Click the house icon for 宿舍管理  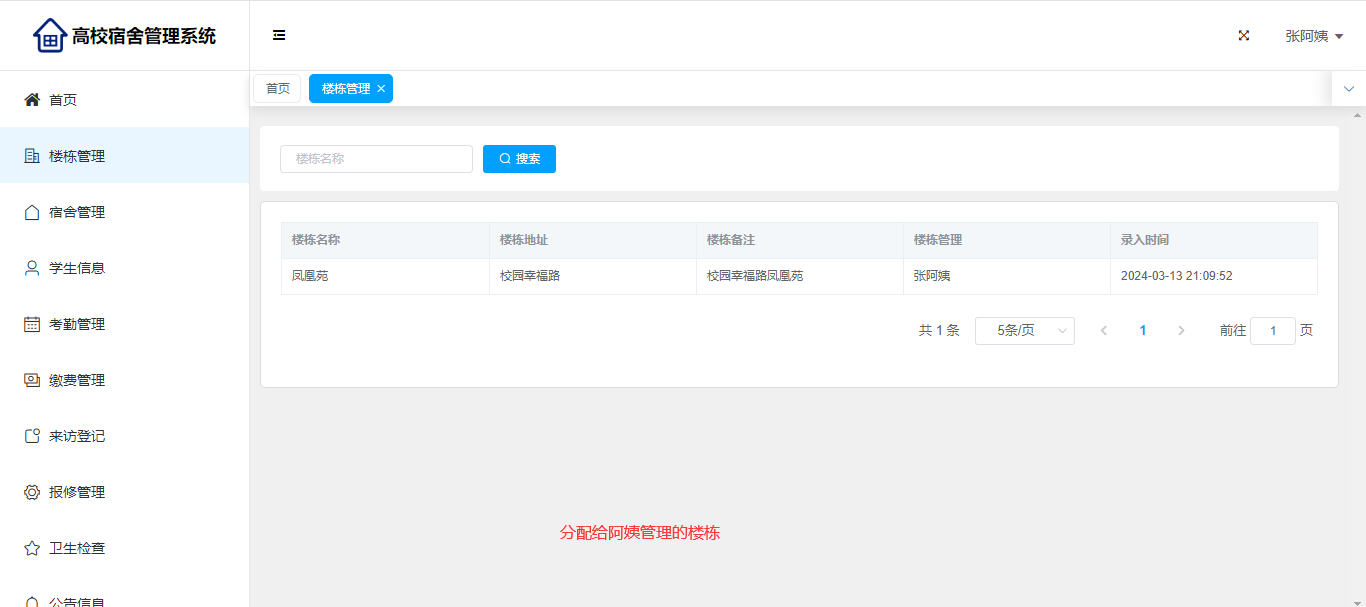tap(32, 212)
